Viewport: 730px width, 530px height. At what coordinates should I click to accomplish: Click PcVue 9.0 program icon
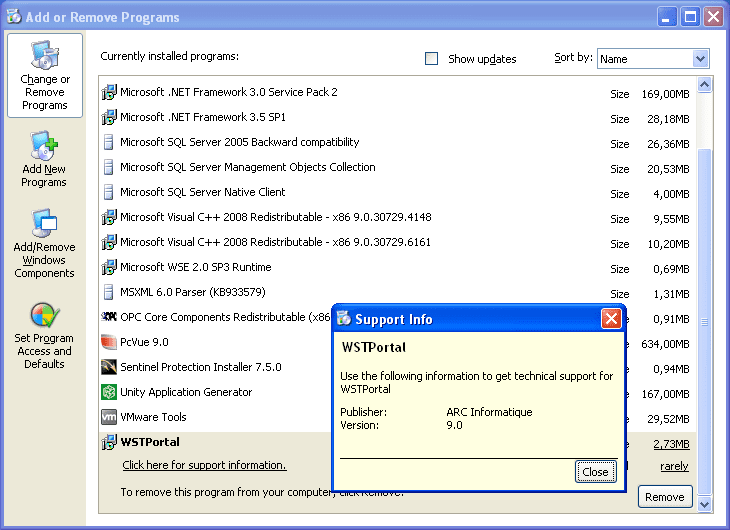click(109, 342)
